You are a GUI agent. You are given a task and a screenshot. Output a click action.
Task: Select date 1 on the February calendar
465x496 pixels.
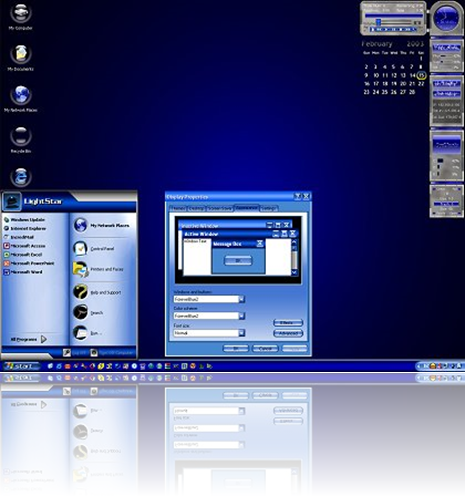pyautogui.click(x=421, y=59)
